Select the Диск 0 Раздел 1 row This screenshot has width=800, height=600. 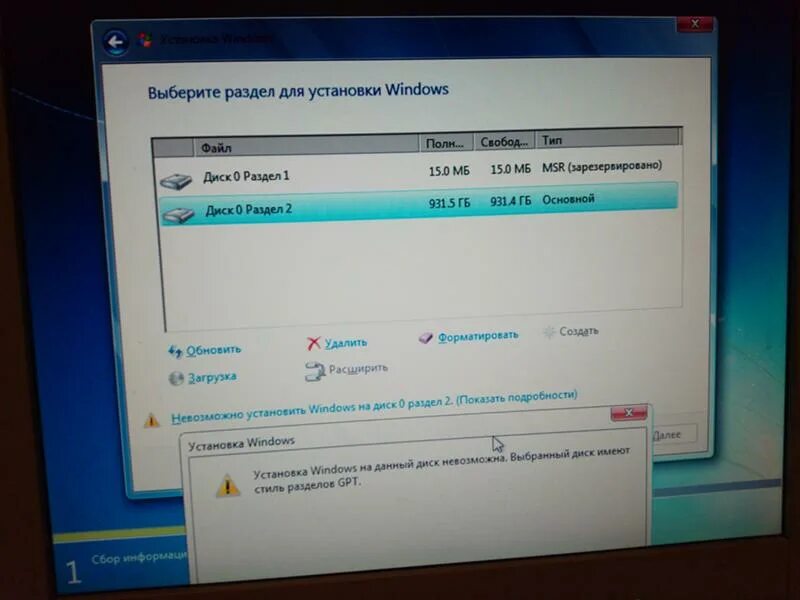[x=418, y=172]
